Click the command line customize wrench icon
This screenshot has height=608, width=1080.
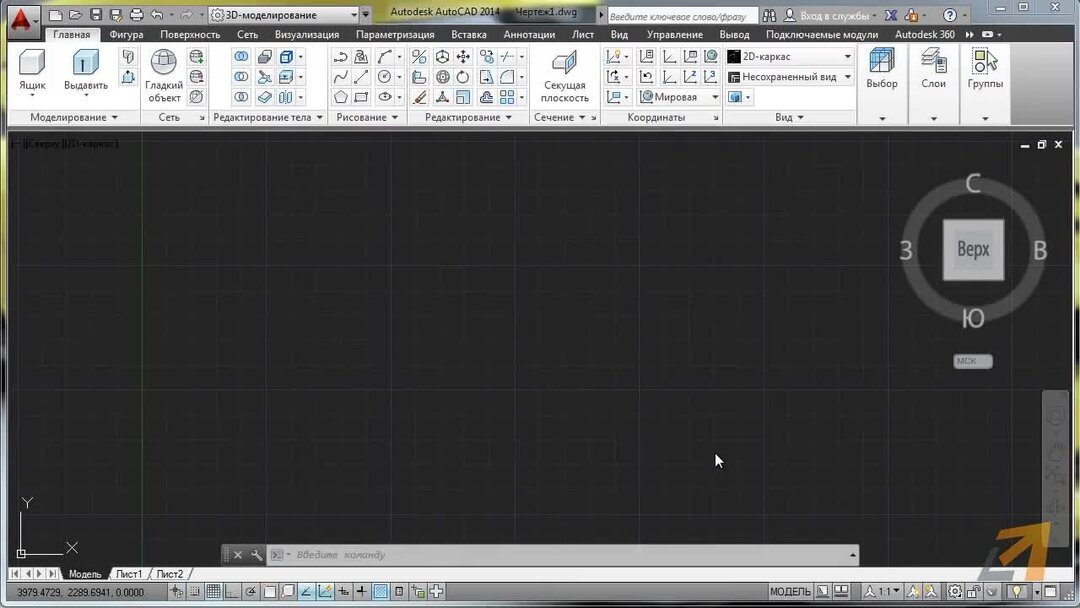(256, 555)
